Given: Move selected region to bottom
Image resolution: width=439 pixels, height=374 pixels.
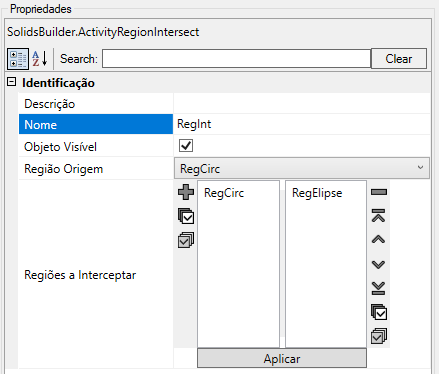Looking at the screenshot, I should pyautogui.click(x=379, y=288).
